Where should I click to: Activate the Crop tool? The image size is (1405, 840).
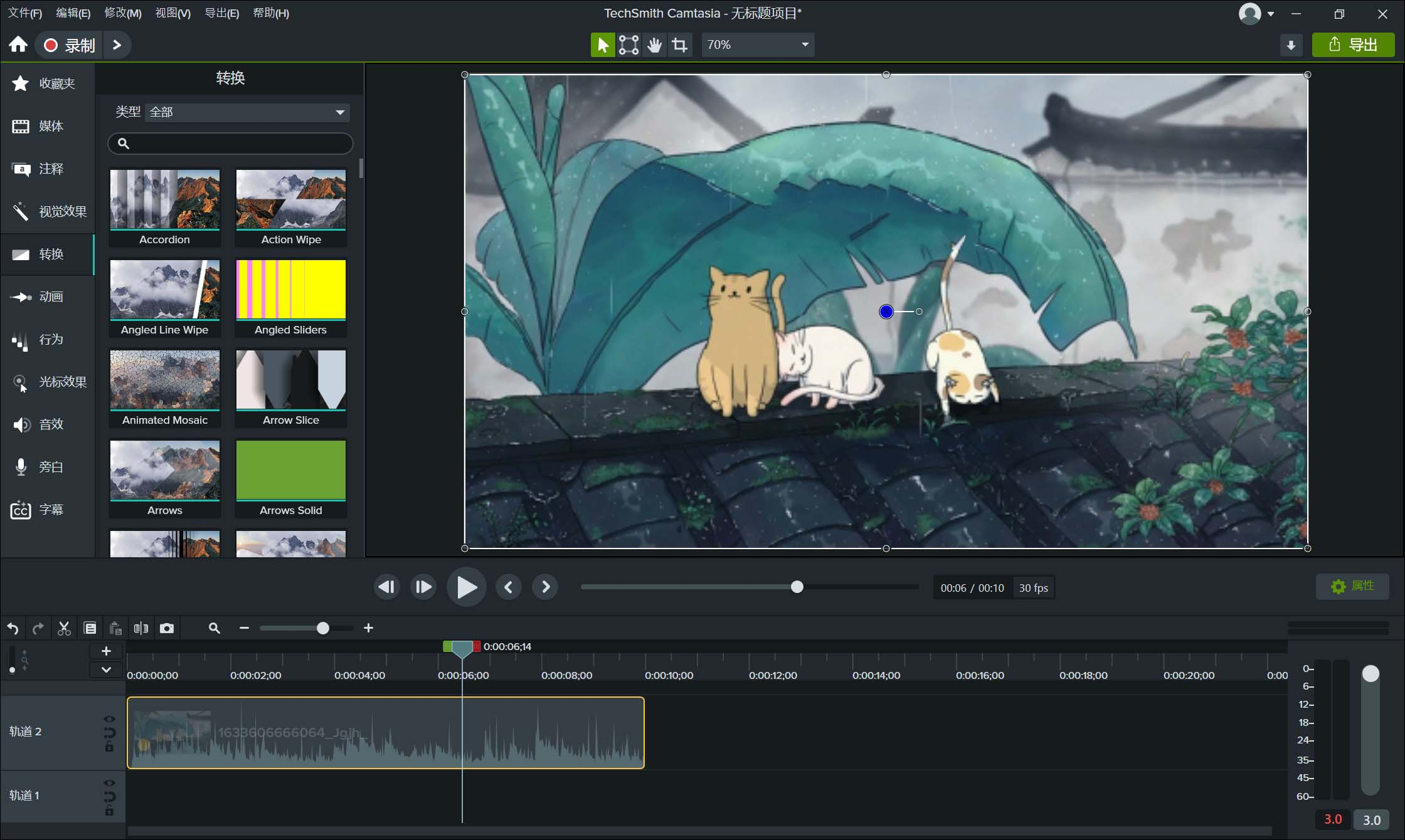(680, 45)
